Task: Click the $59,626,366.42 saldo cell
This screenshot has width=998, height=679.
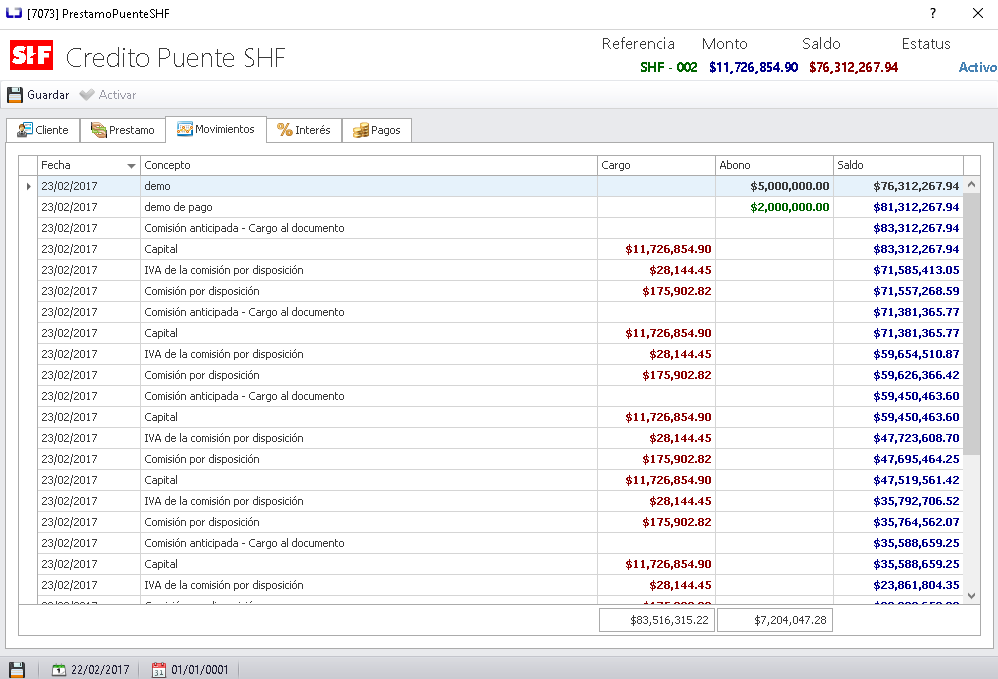Action: coord(898,375)
